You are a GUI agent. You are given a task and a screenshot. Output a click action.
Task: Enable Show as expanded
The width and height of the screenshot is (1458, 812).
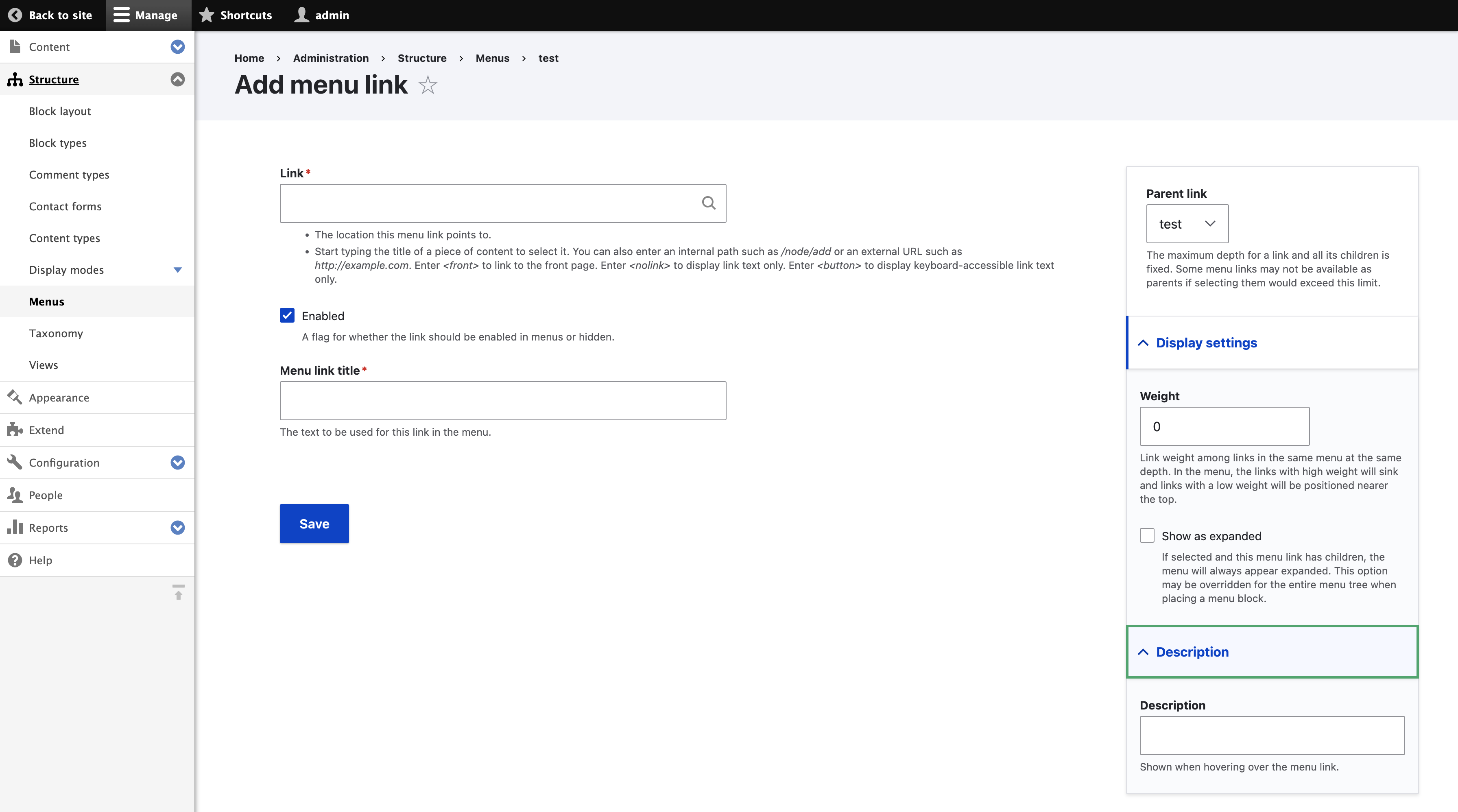click(1147, 535)
